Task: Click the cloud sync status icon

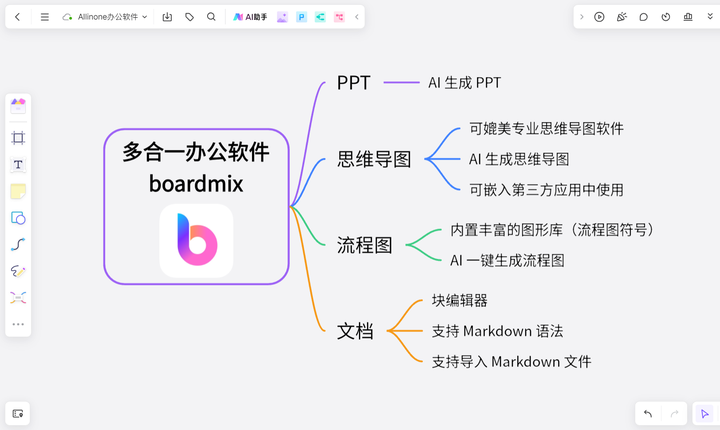Action: point(68,17)
